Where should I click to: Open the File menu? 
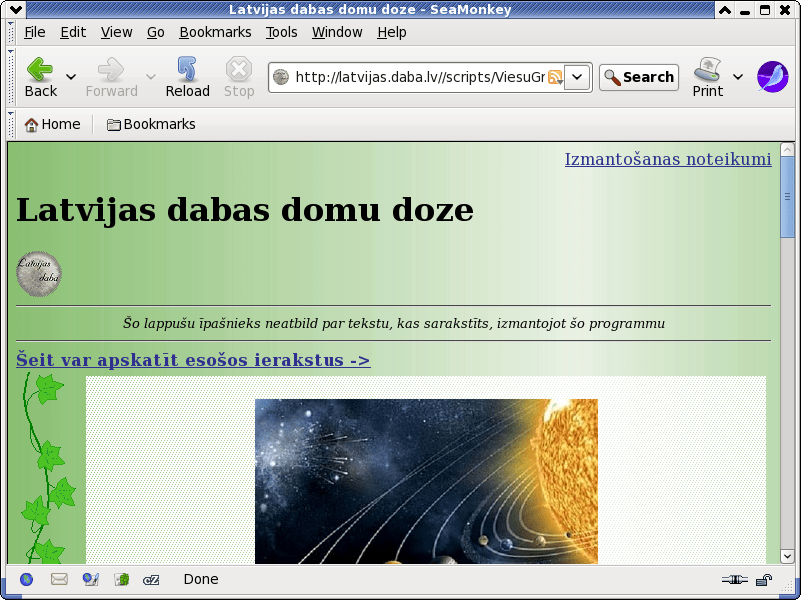(x=35, y=32)
